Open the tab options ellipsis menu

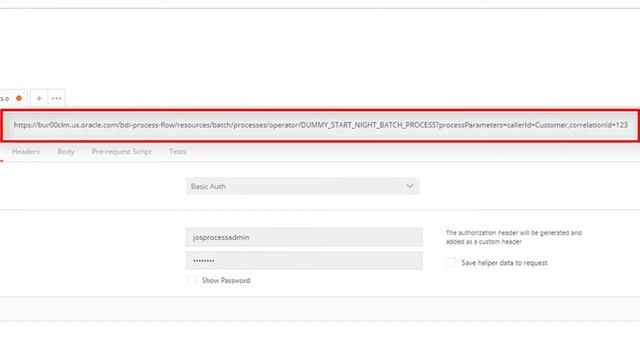[x=56, y=98]
